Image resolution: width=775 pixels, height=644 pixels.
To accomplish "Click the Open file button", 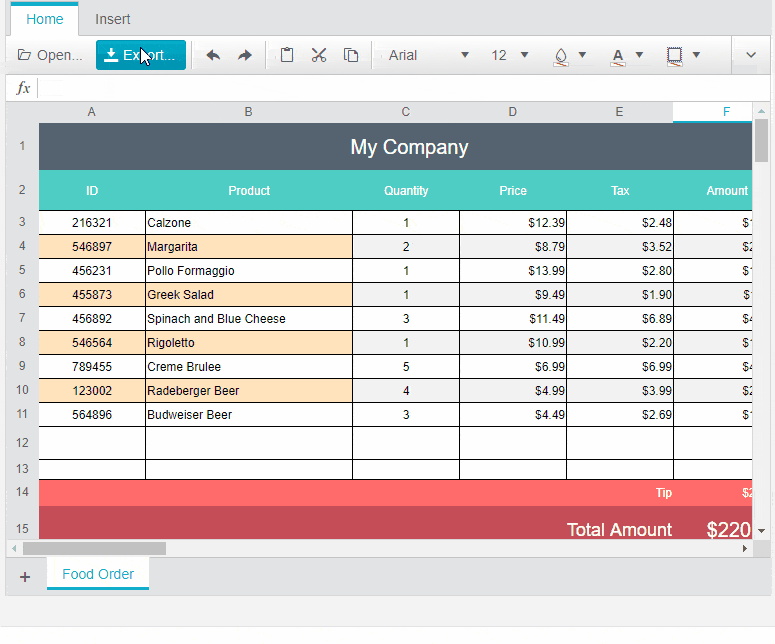I will 50,55.
